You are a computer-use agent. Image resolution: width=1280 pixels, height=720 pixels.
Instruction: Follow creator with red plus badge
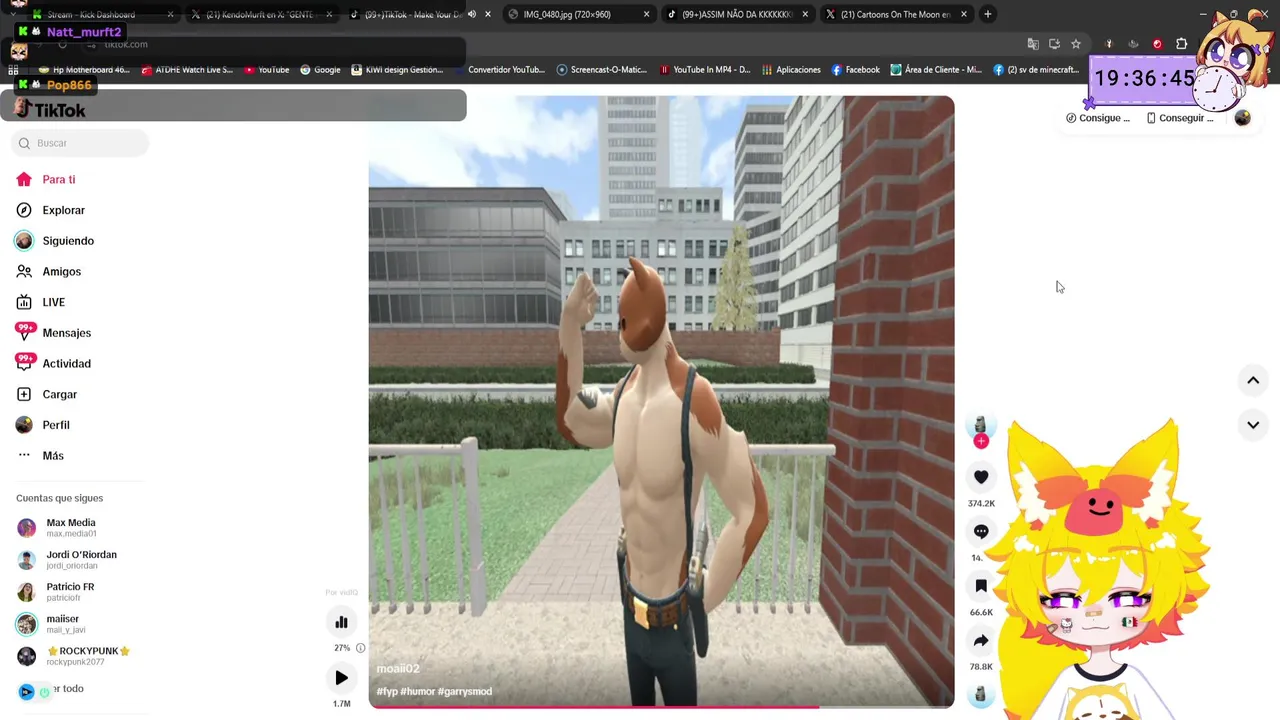coord(981,441)
